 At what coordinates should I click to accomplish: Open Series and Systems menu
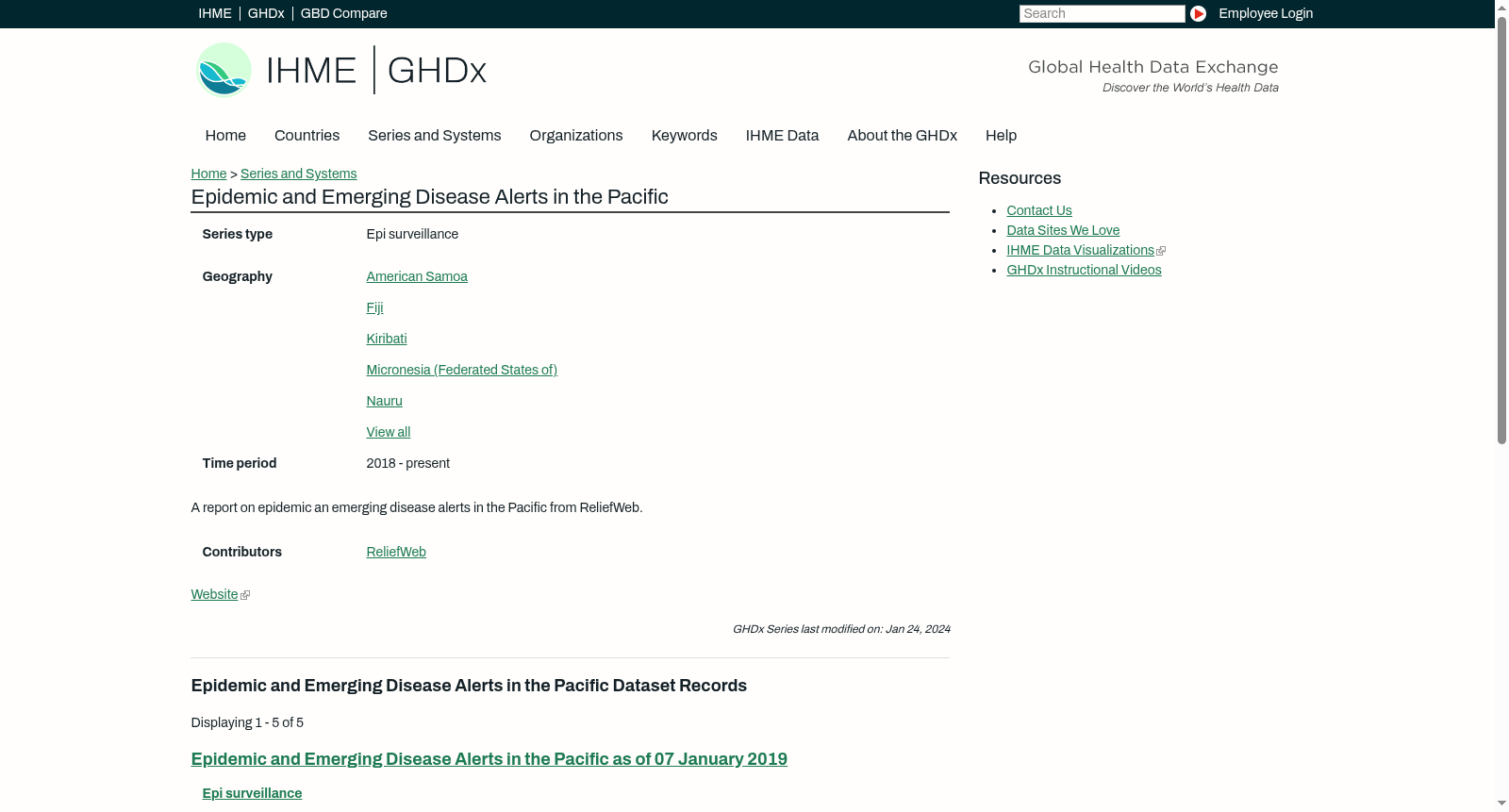click(434, 136)
